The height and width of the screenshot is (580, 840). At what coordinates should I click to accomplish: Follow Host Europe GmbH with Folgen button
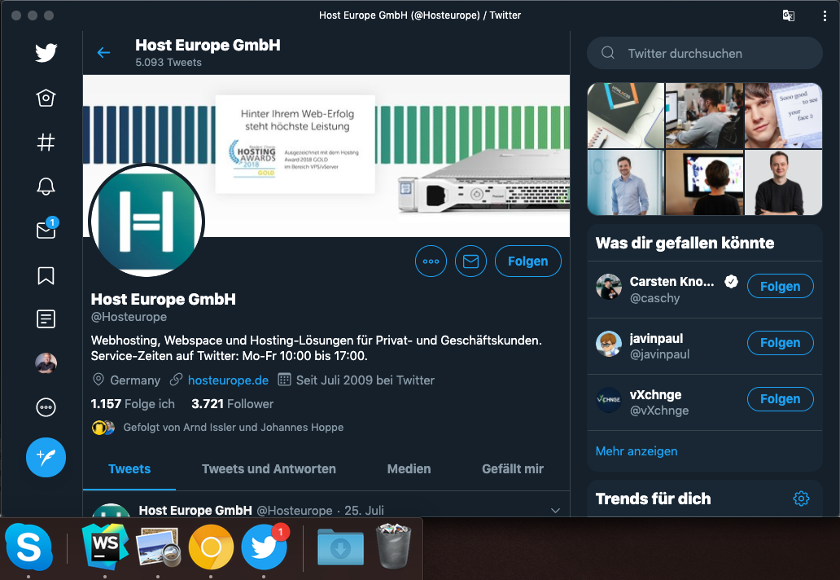(528, 261)
